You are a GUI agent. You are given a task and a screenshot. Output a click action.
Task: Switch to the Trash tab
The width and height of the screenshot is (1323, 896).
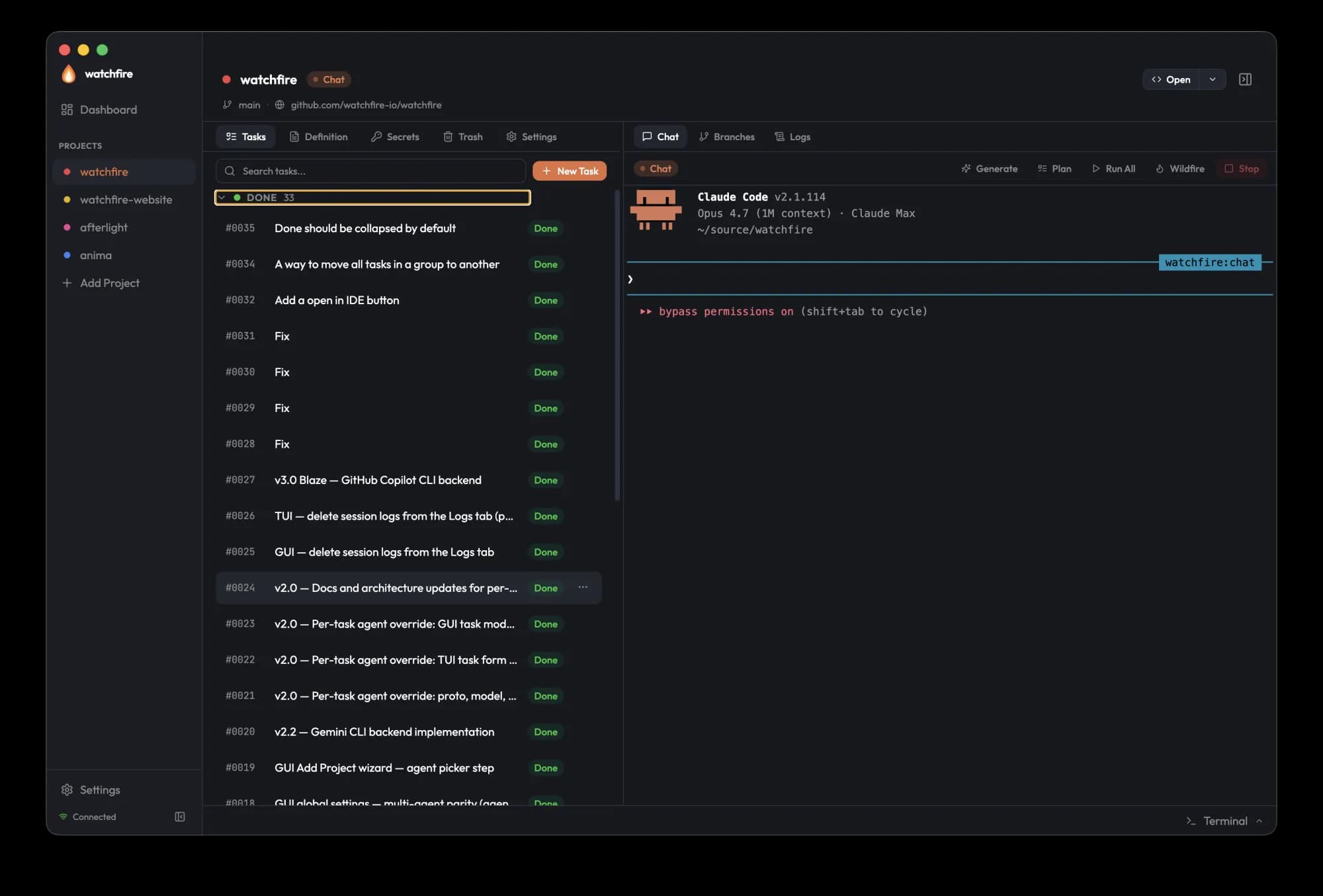click(463, 137)
